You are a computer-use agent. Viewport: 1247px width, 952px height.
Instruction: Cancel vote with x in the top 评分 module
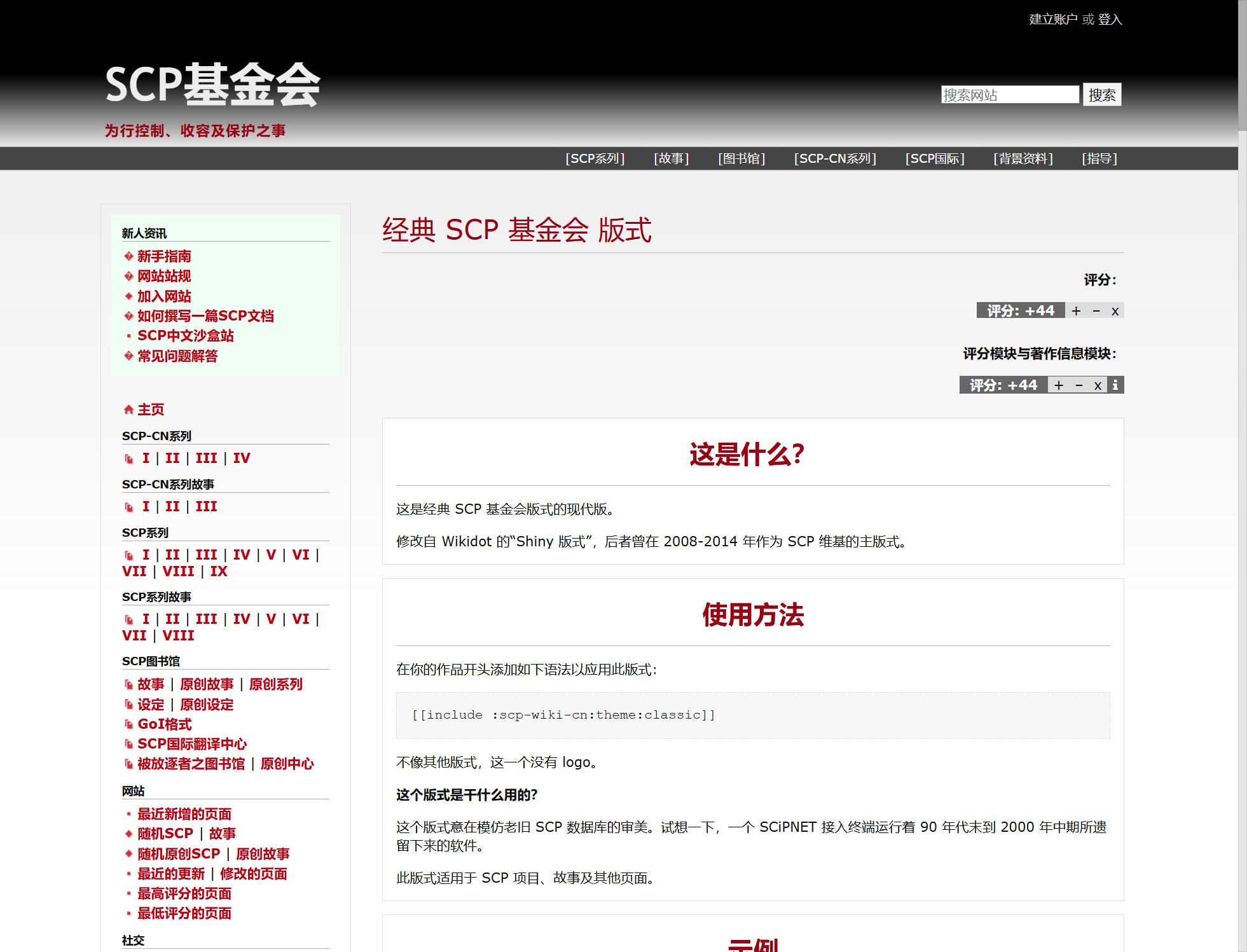1115,311
